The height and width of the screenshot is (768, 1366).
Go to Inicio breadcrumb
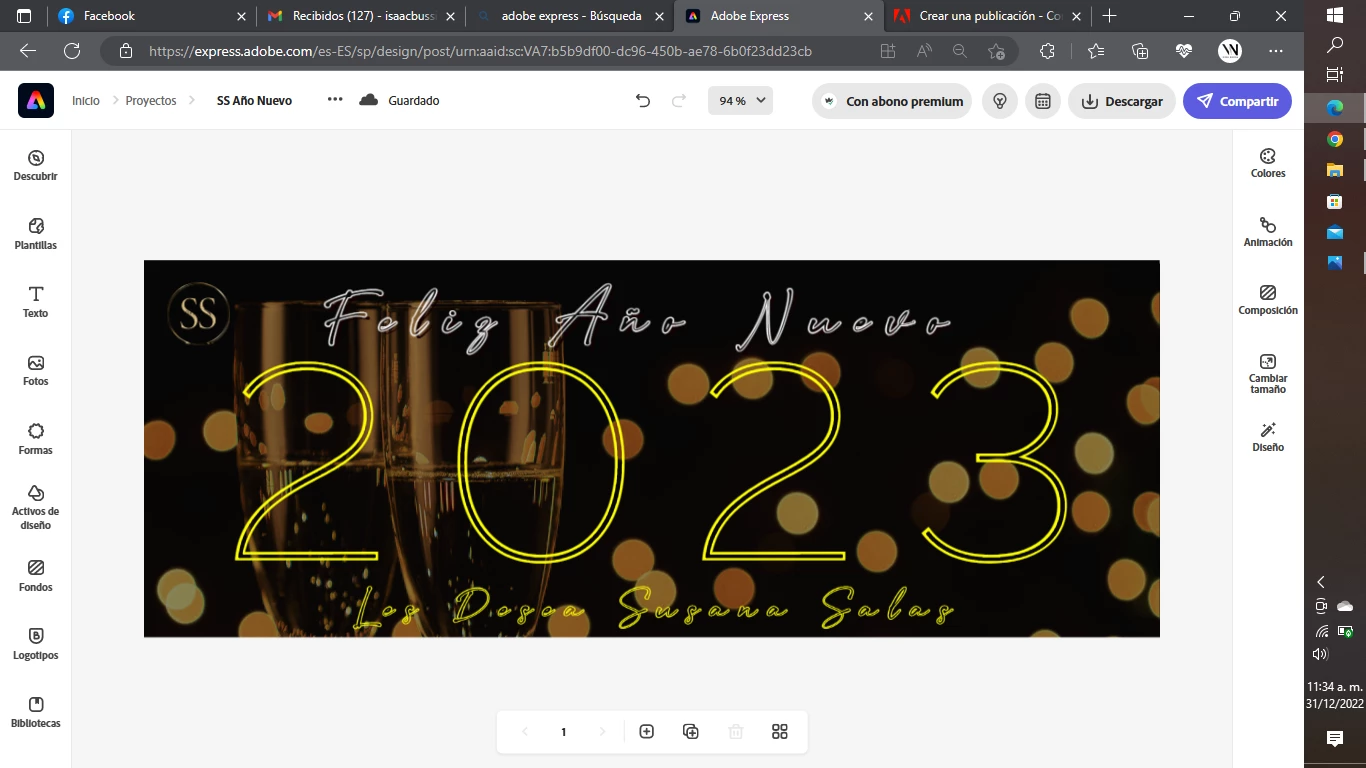[x=86, y=101]
